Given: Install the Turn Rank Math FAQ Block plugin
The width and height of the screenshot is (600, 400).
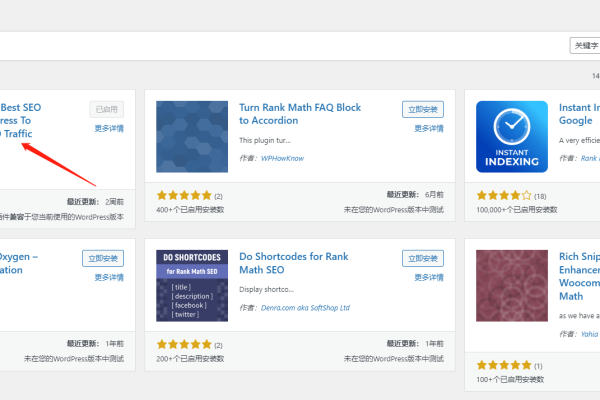Looking at the screenshot, I should click(423, 109).
